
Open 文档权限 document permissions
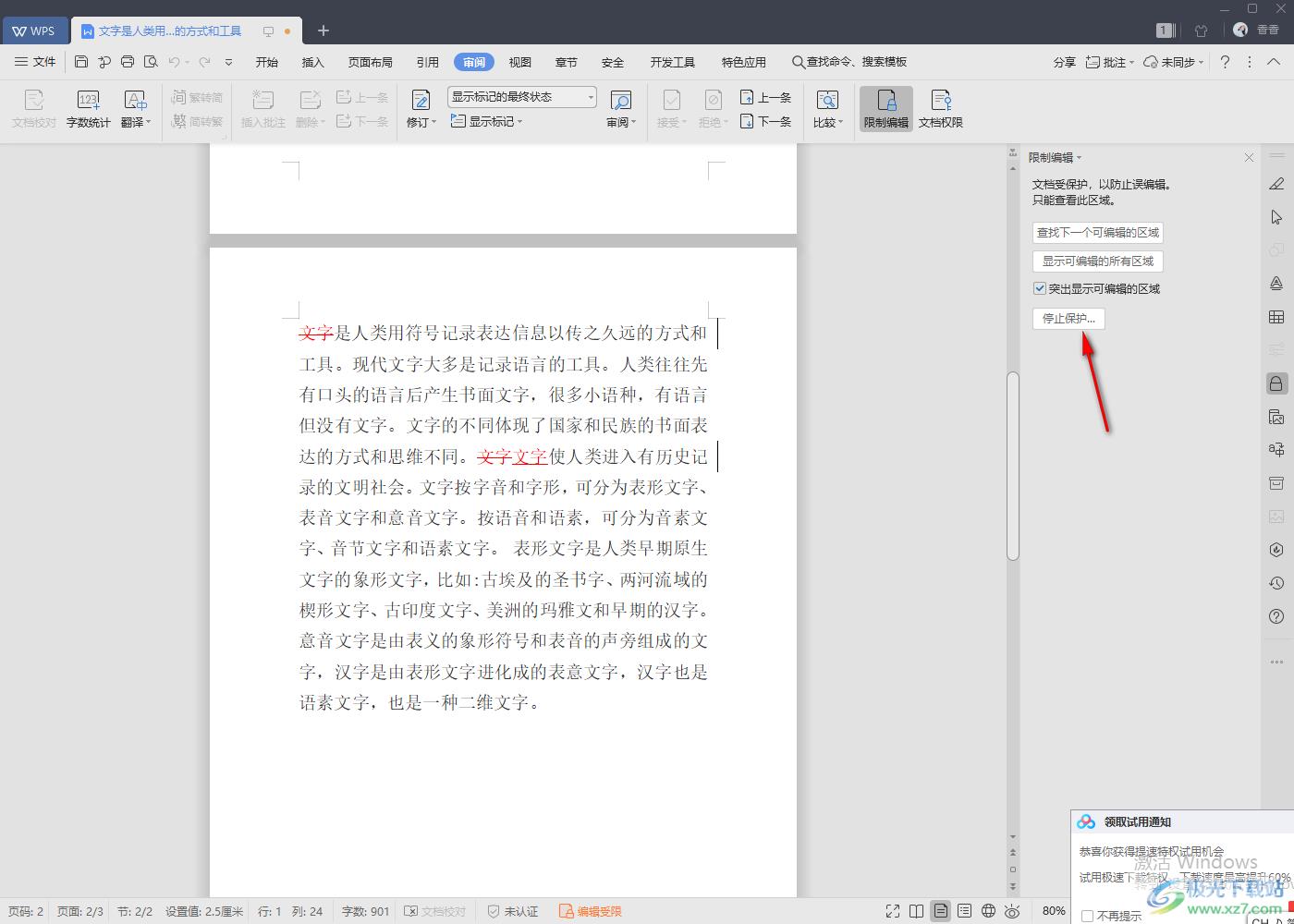[x=941, y=109]
